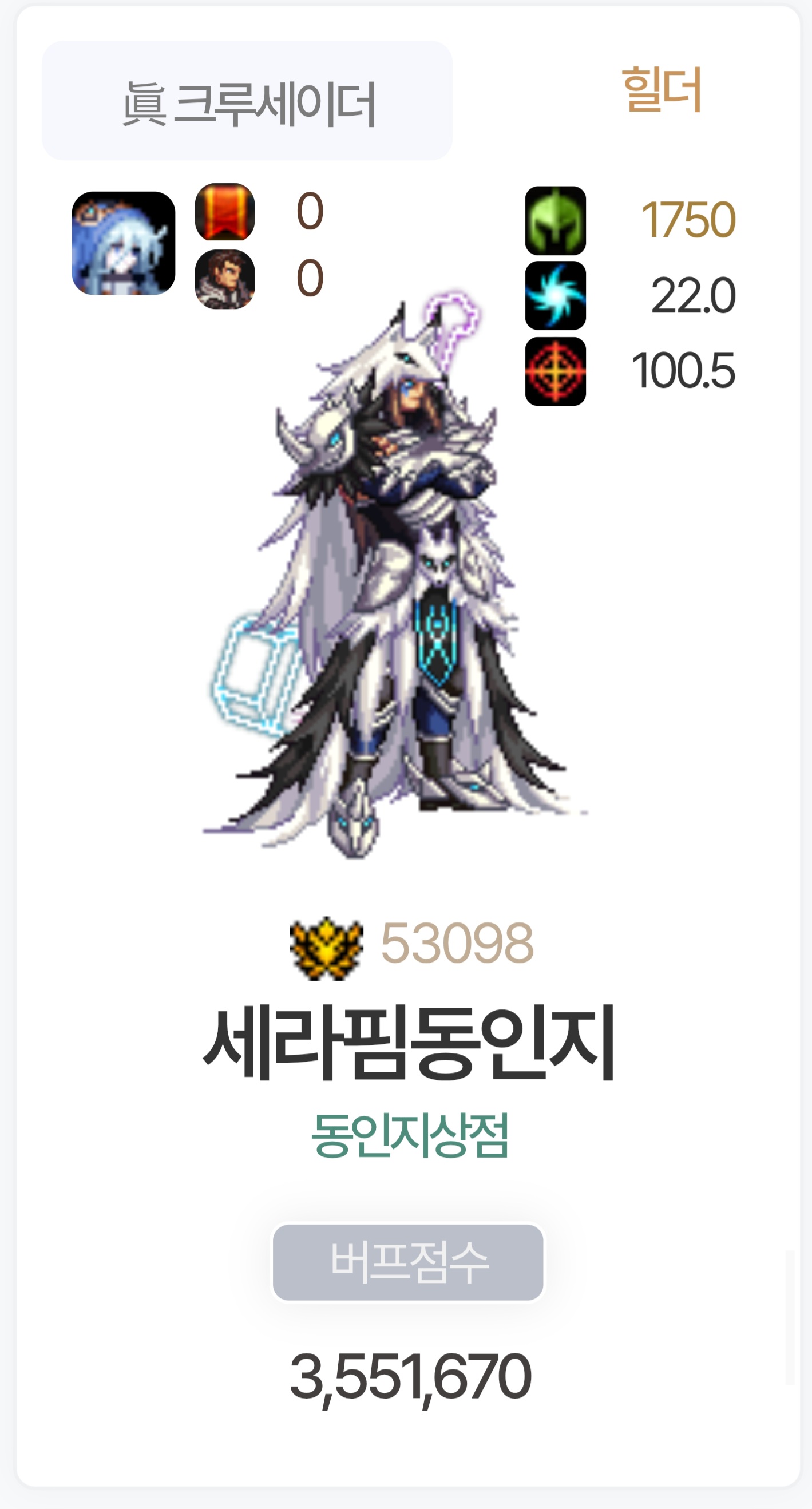
Task: Open the 동인지상점 guild link
Action: point(410,1135)
